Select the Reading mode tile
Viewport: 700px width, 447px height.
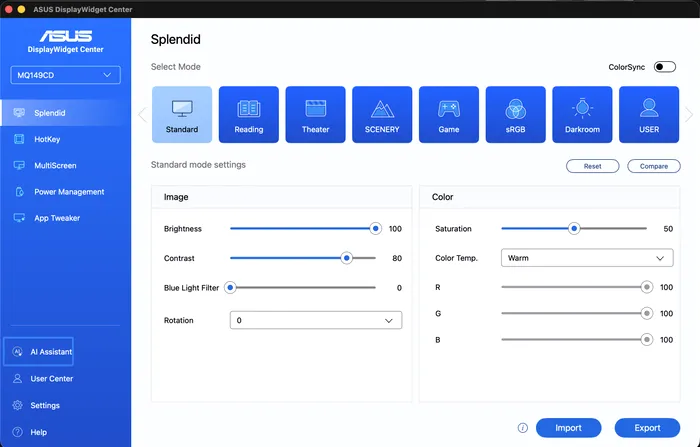249,115
